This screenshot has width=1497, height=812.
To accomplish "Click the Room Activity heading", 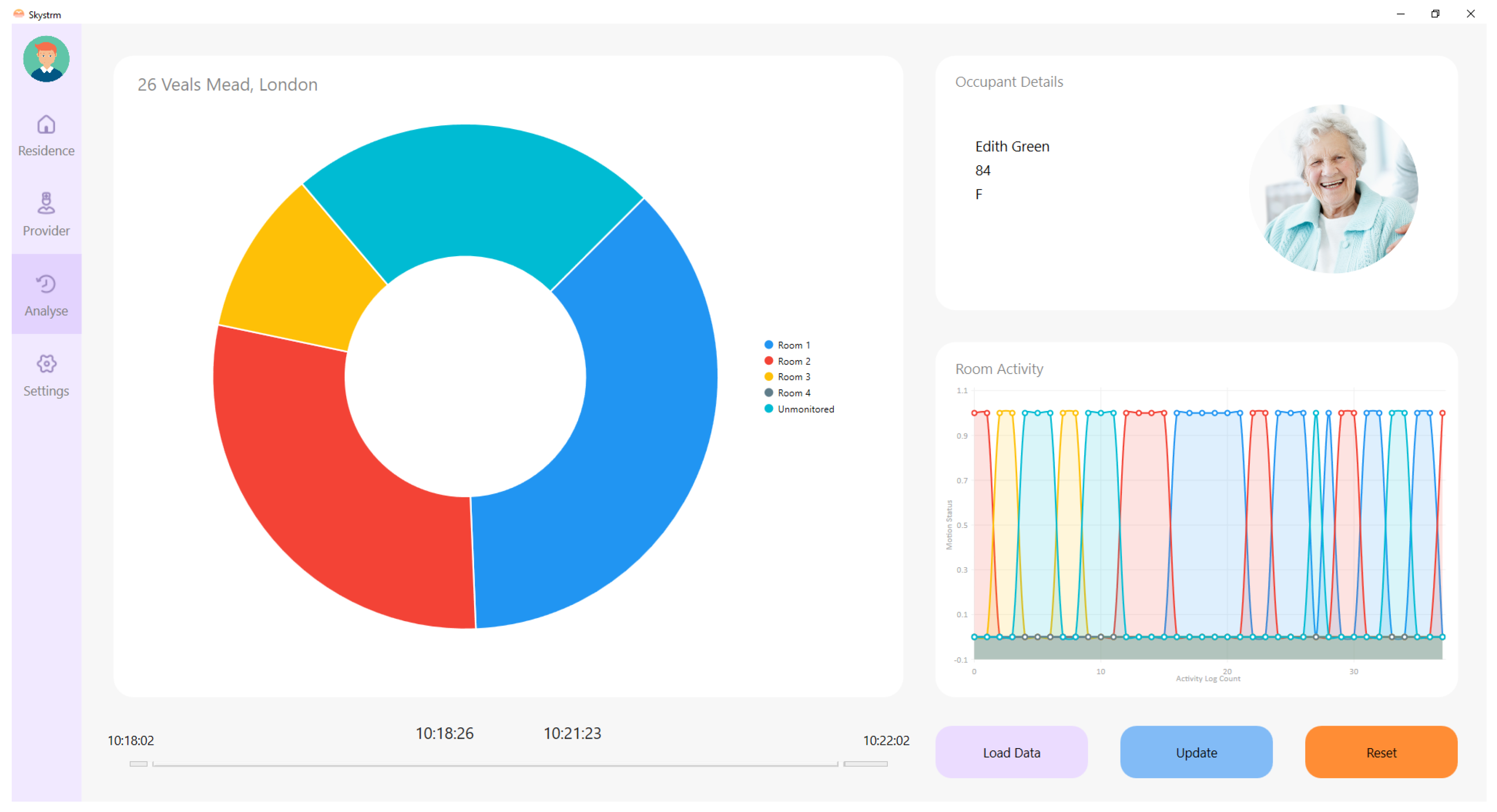I will pos(999,369).
